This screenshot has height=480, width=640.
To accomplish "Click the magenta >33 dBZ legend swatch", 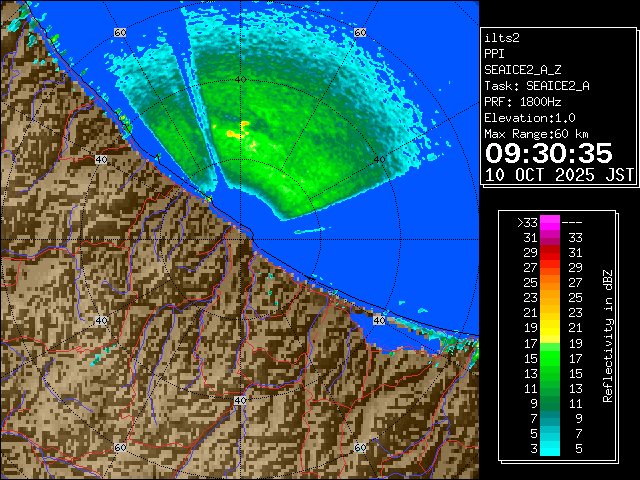I will coord(550,223).
